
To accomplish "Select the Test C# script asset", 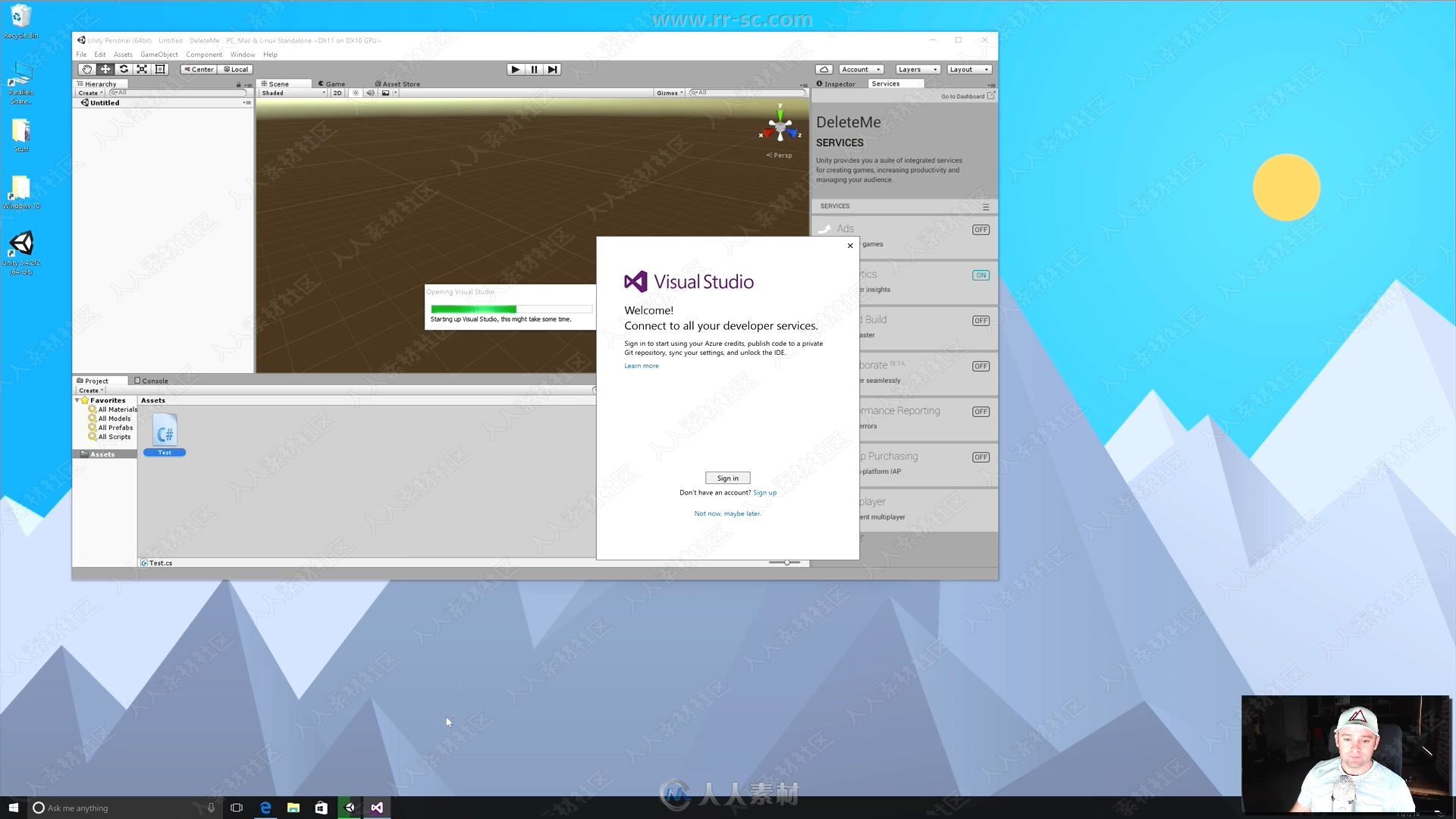I will 165,435.
